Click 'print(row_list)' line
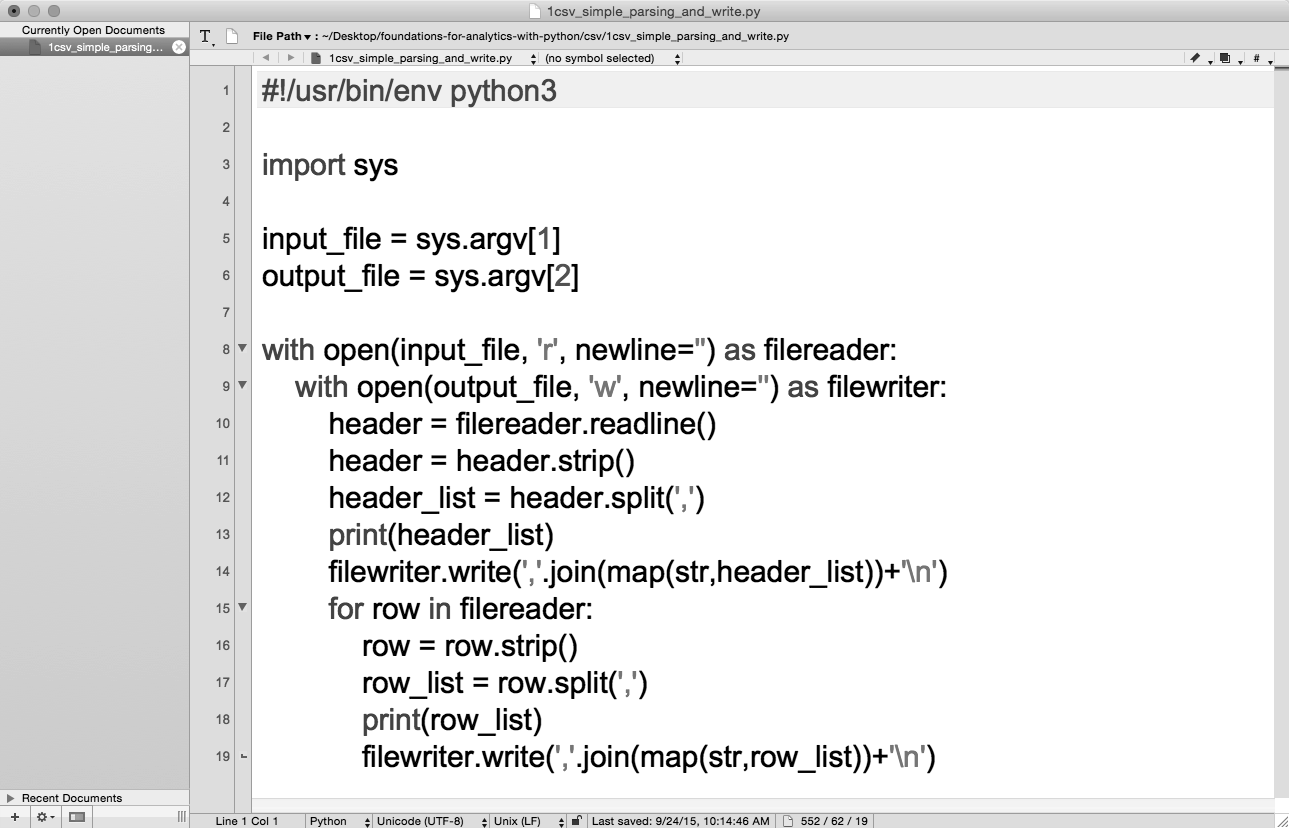The width and height of the screenshot is (1289, 828). [x=452, y=720]
